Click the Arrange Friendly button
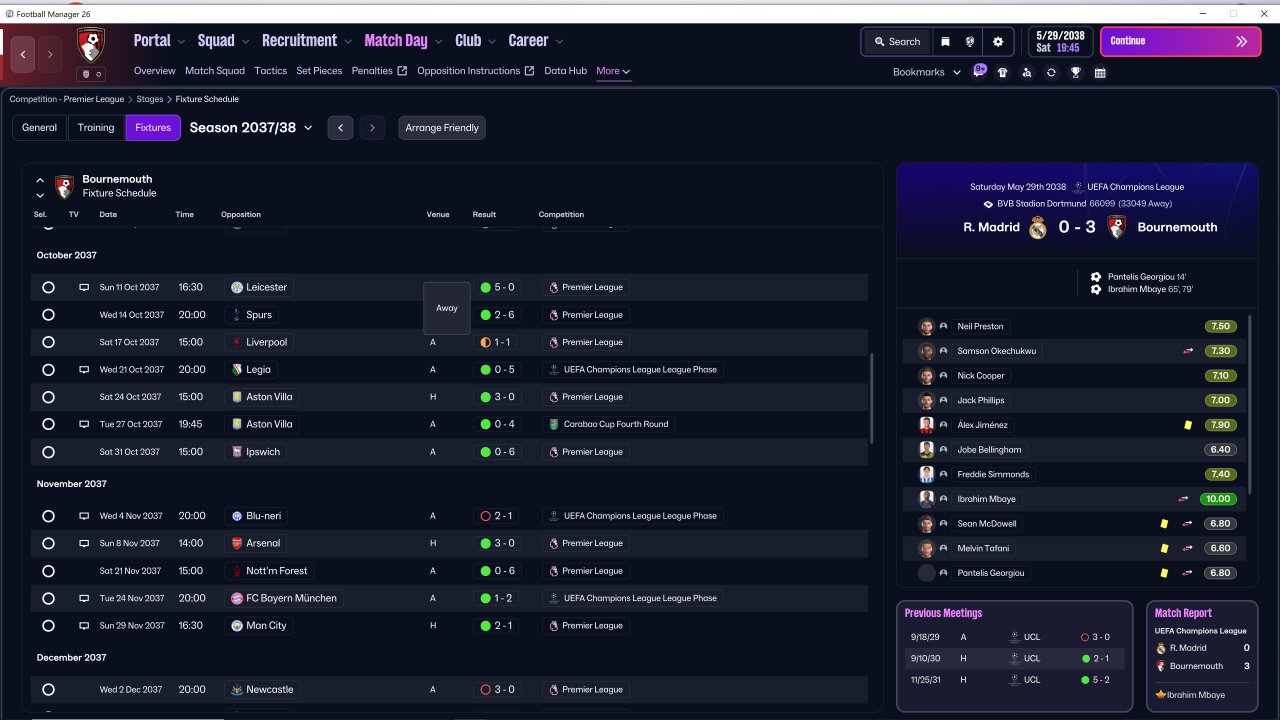1280x720 pixels. 442,128
